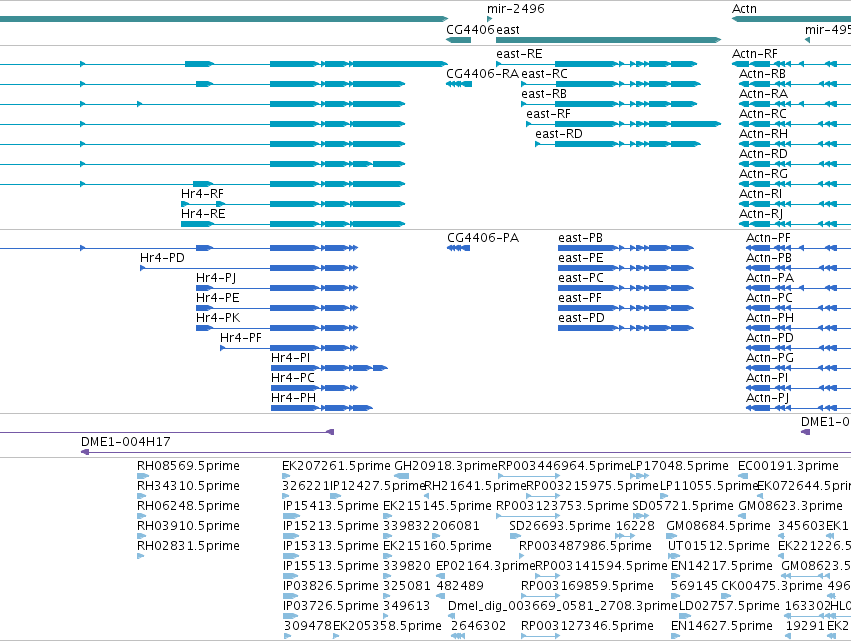Select the Hr4-PD protein label
This screenshot has height=641, width=851.
(x=162, y=258)
